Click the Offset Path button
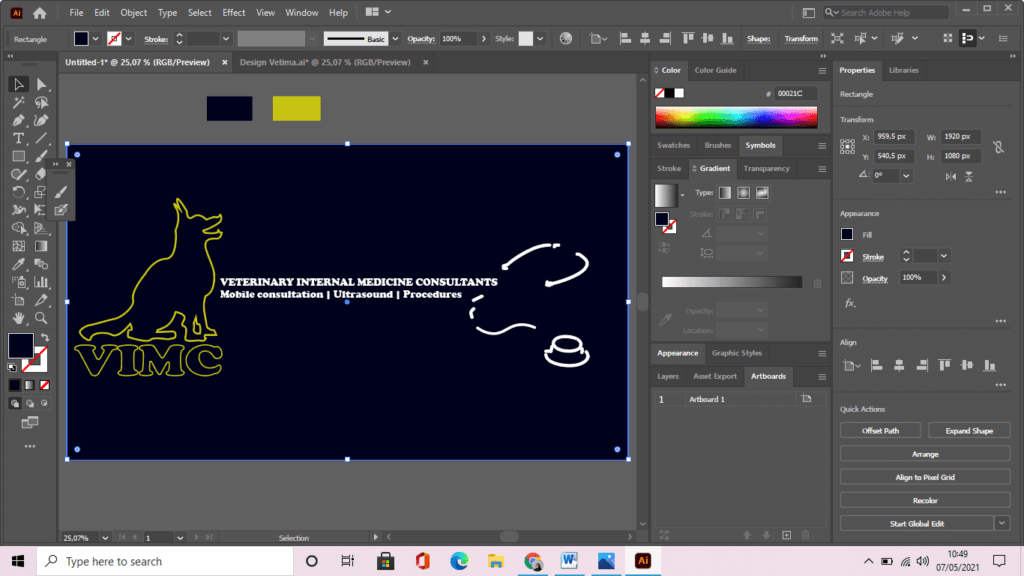This screenshot has height=576, width=1024. click(x=880, y=431)
